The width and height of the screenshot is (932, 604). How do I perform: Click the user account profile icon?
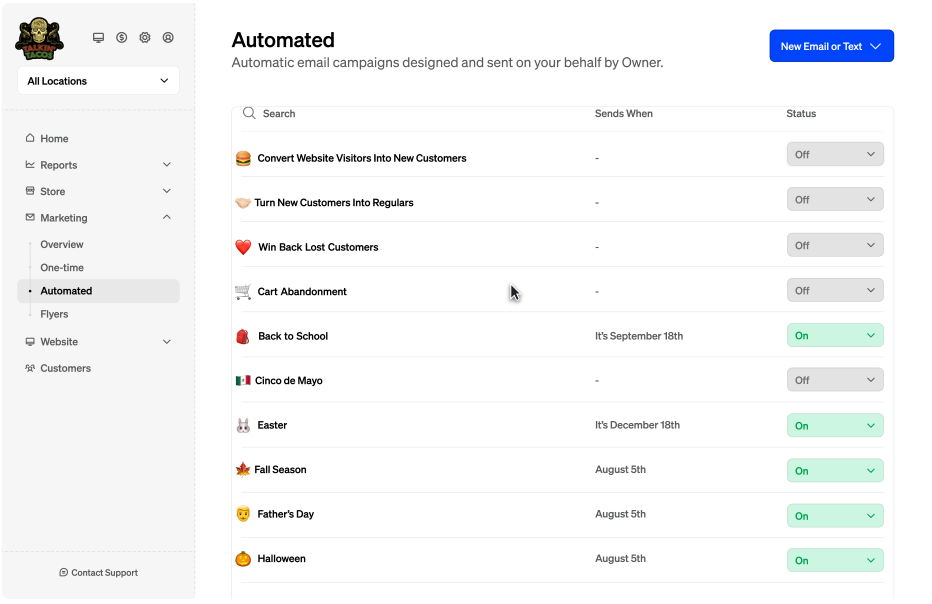[x=168, y=37]
